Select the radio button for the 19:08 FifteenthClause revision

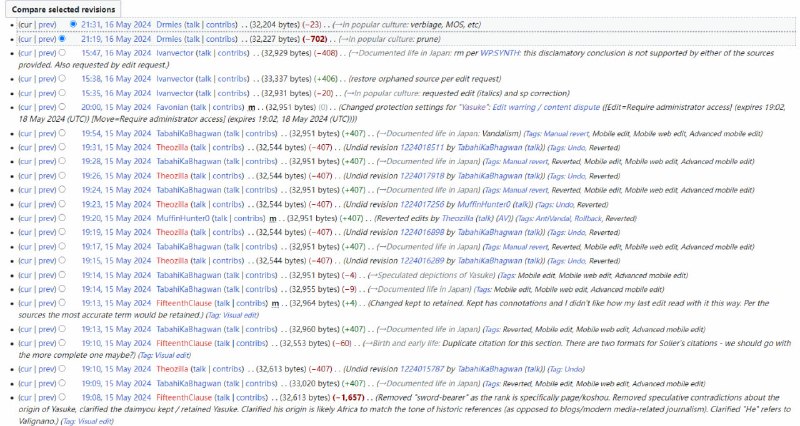point(62,397)
